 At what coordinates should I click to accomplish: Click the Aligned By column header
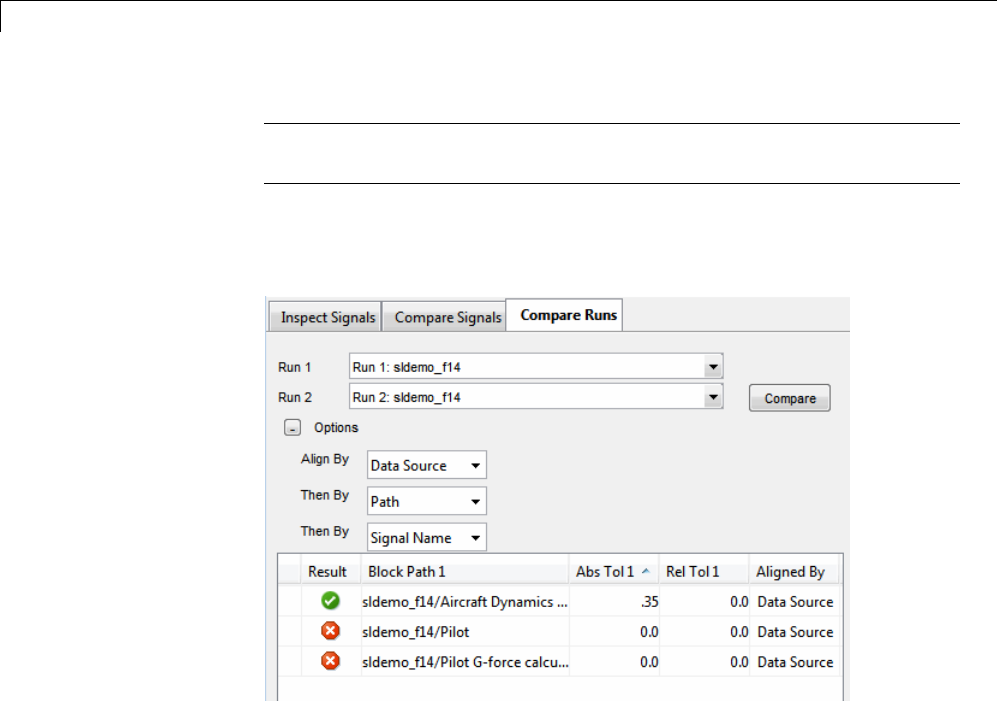(x=790, y=572)
